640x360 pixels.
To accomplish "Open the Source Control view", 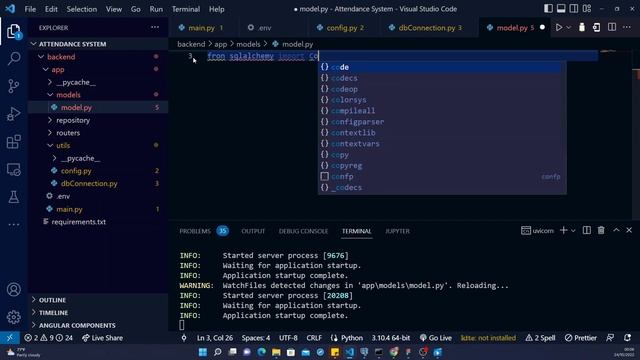I will (x=13, y=86).
